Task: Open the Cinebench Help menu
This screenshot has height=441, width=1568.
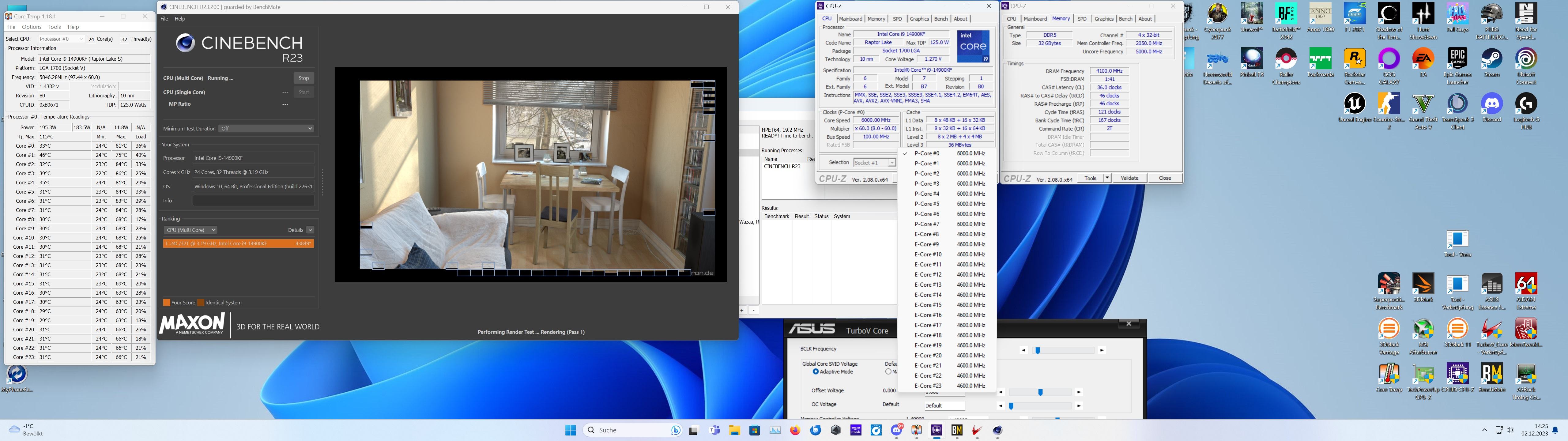Action: (179, 19)
